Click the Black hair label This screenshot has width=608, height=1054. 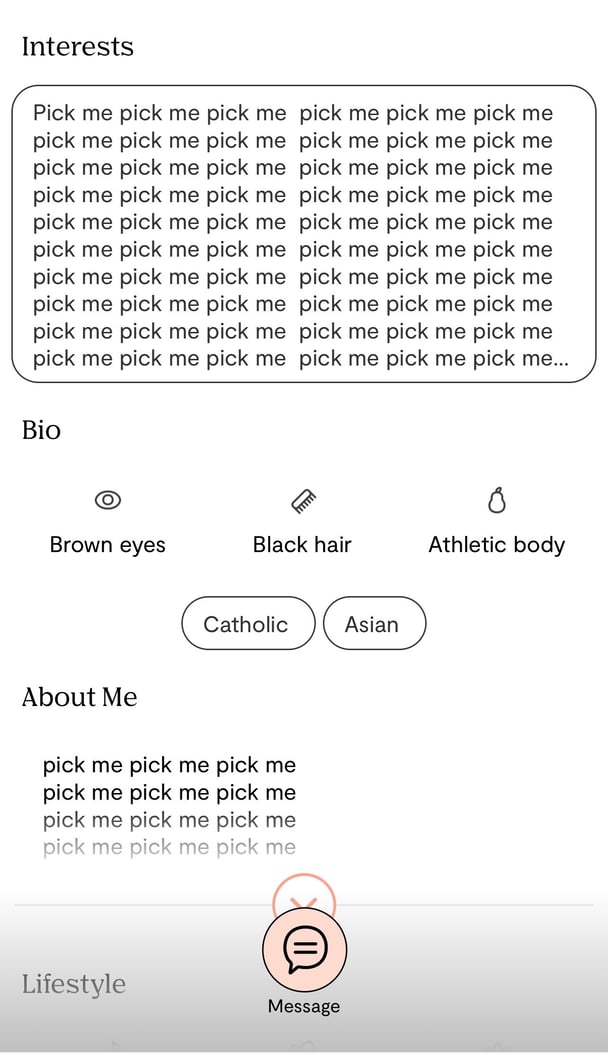[302, 544]
